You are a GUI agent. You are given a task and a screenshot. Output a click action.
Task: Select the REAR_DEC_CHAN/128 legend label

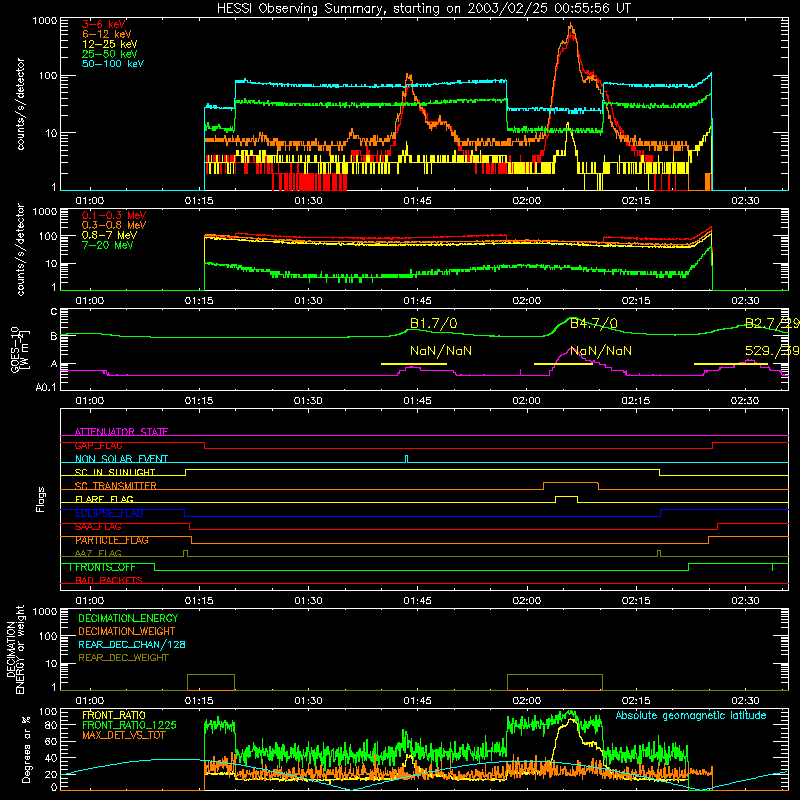click(132, 644)
